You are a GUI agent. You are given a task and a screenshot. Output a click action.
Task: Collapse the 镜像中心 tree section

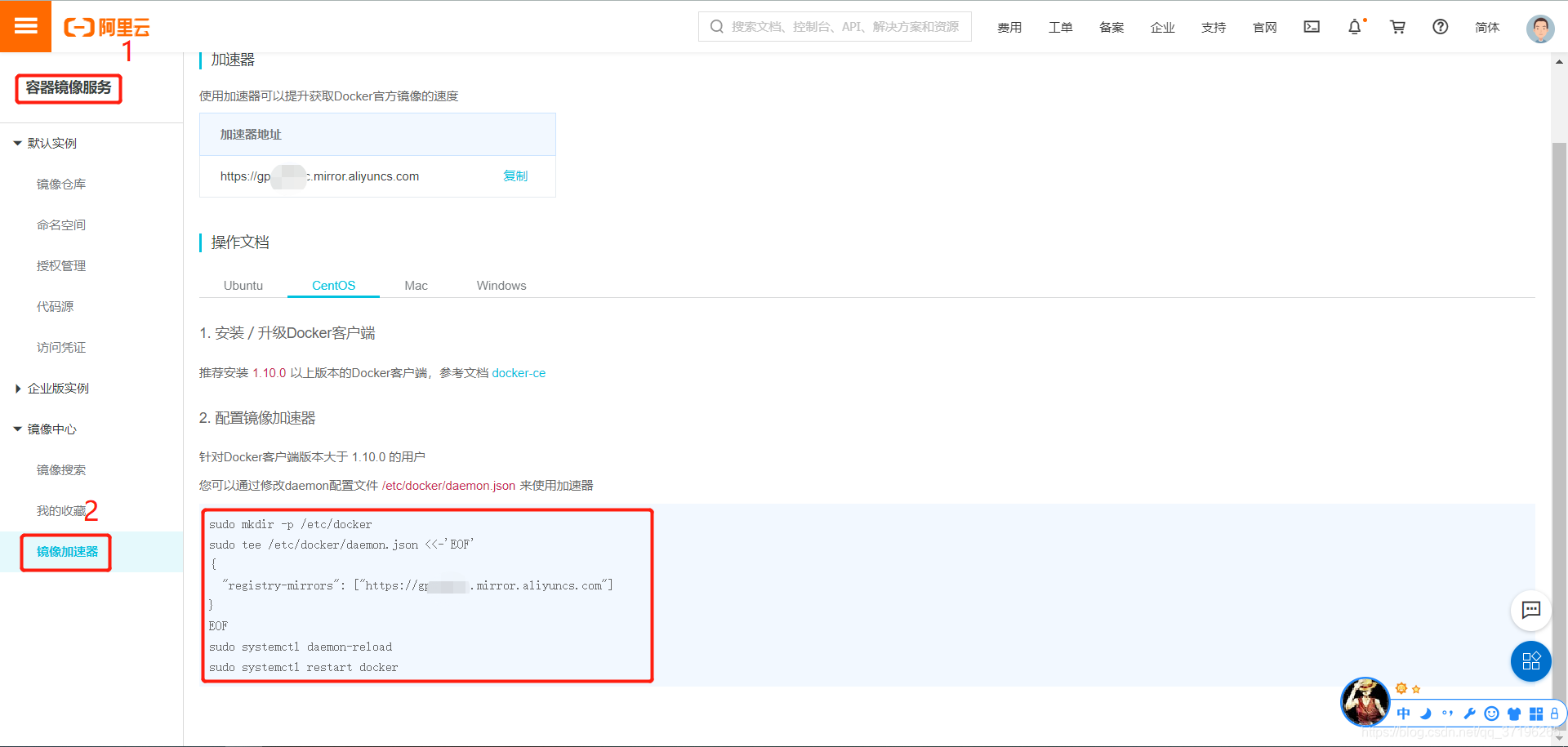pyautogui.click(x=17, y=429)
